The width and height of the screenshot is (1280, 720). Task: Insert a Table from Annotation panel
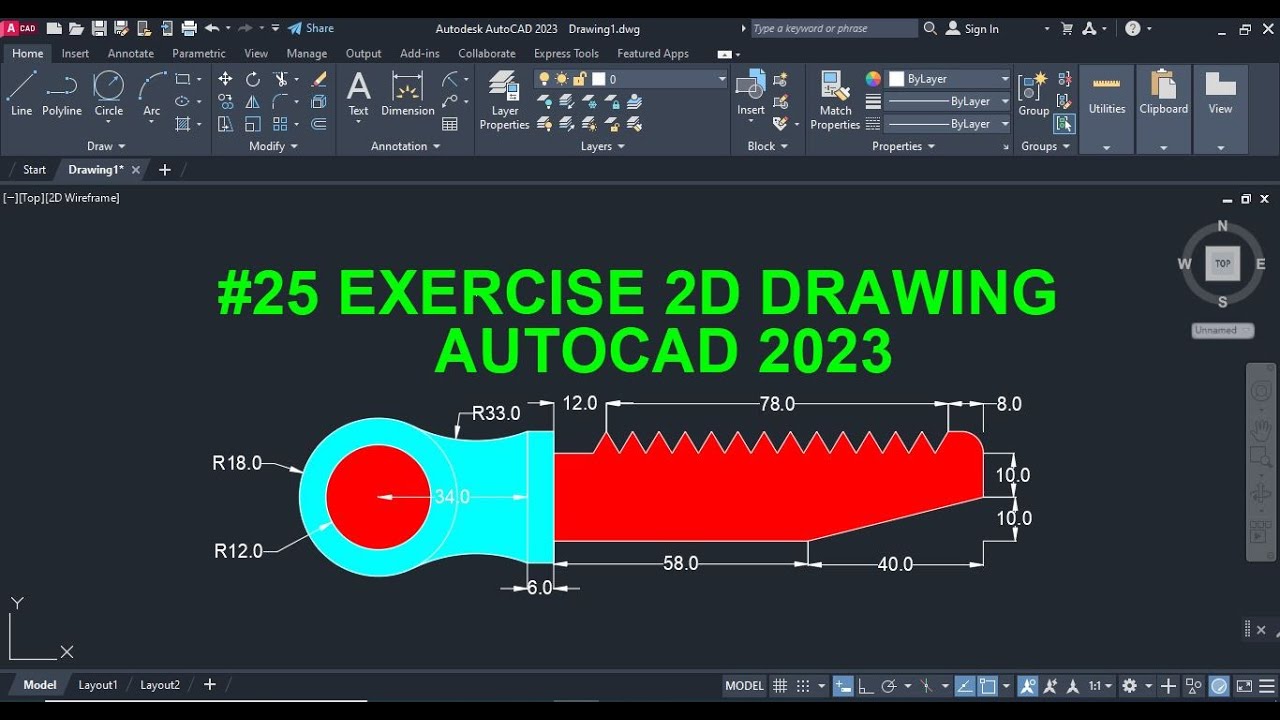(450, 124)
